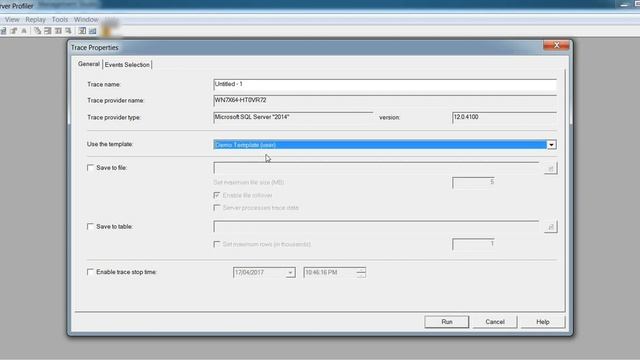Click the Trace provider type field
The width and height of the screenshot is (640, 360).
[x=293, y=118]
